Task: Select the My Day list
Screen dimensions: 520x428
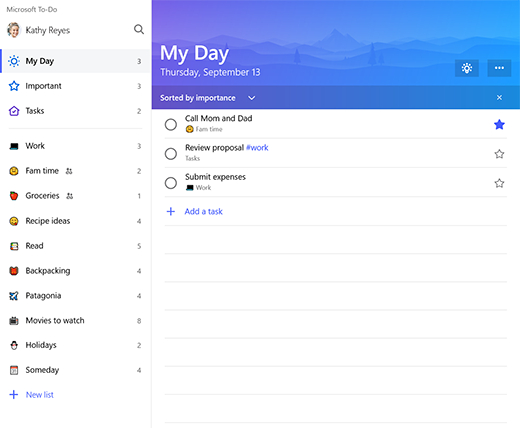Action: tap(76, 61)
